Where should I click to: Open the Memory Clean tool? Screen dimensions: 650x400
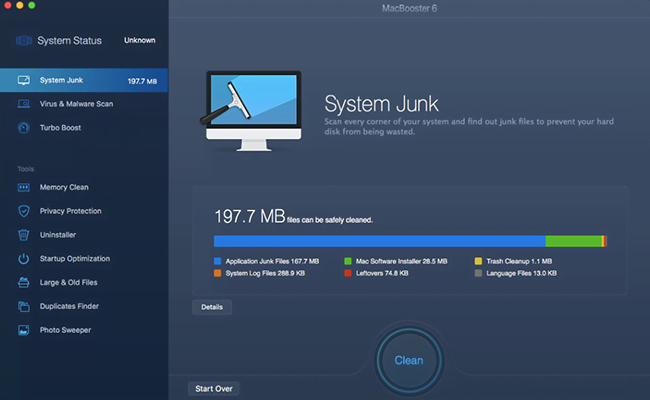(x=84, y=187)
